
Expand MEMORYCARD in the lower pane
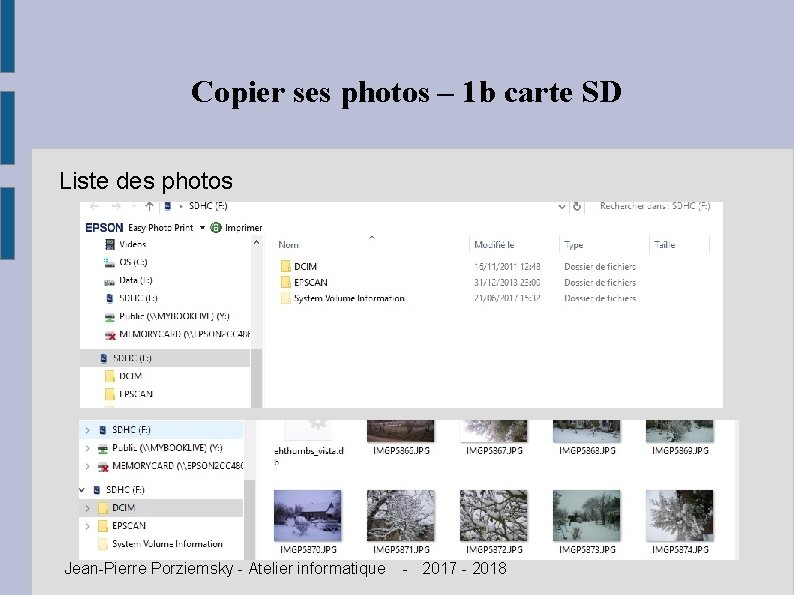(87, 466)
